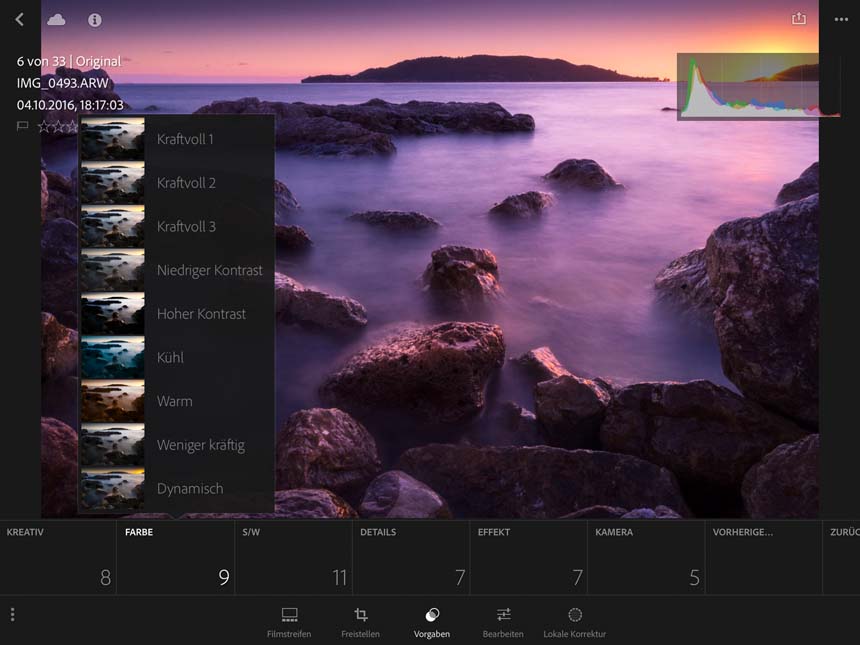This screenshot has width=860, height=645.
Task: Open the Bearbeiten adjustments tool
Action: [x=504, y=621]
